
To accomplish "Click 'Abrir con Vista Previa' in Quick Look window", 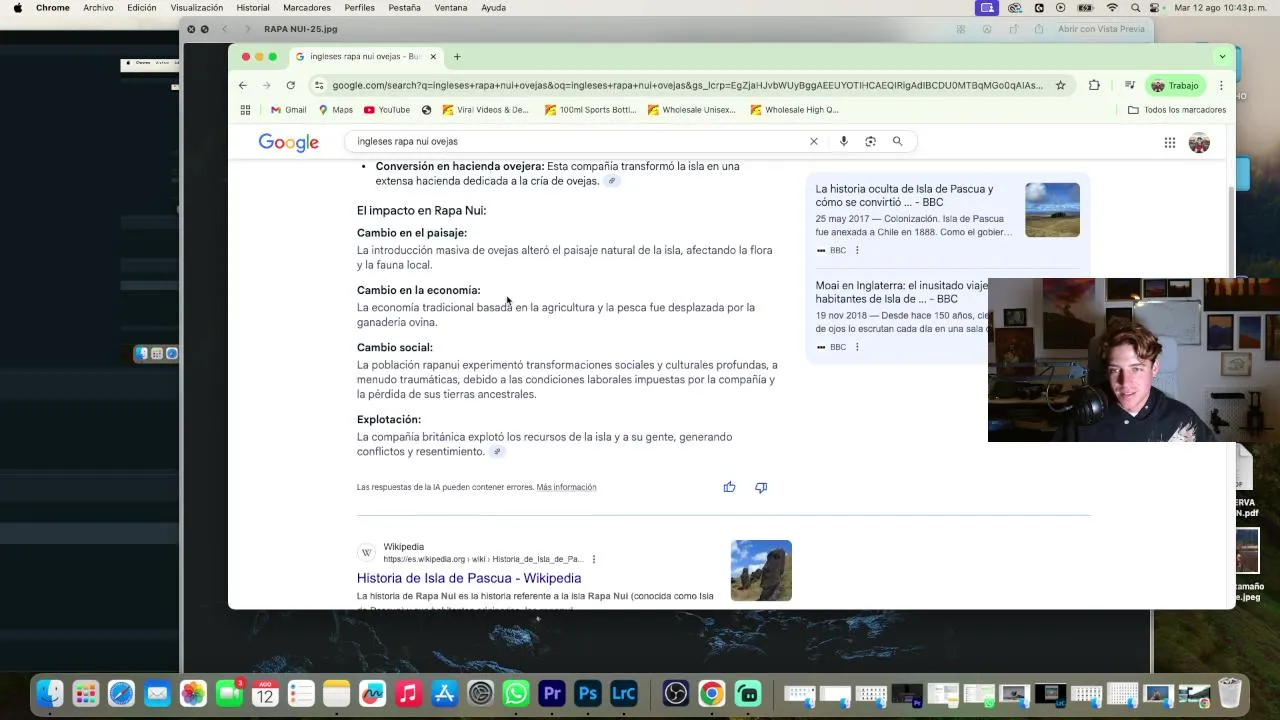I will coord(1101,29).
